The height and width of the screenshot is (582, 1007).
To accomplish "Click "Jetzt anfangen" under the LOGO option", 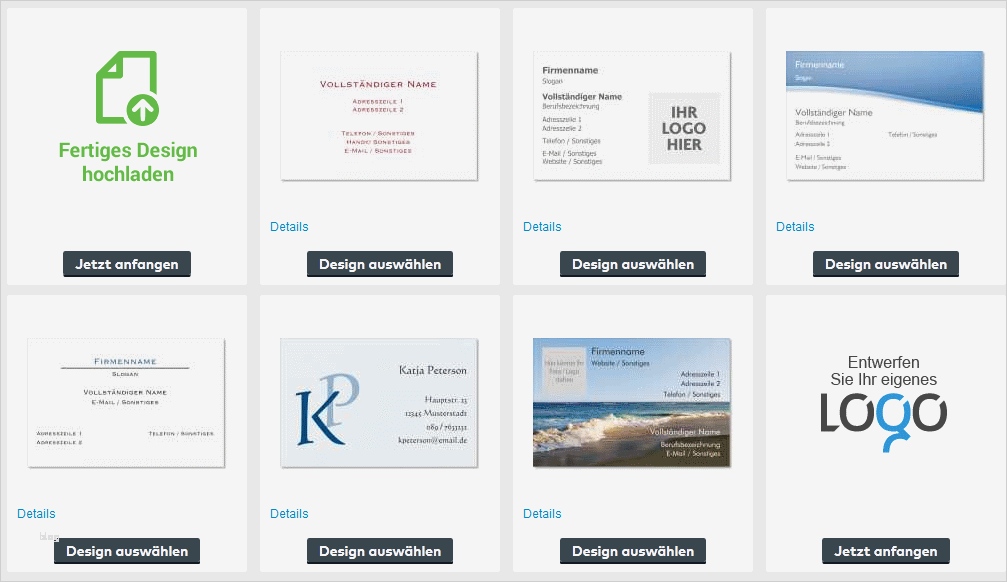I will pyautogui.click(x=885, y=551).
